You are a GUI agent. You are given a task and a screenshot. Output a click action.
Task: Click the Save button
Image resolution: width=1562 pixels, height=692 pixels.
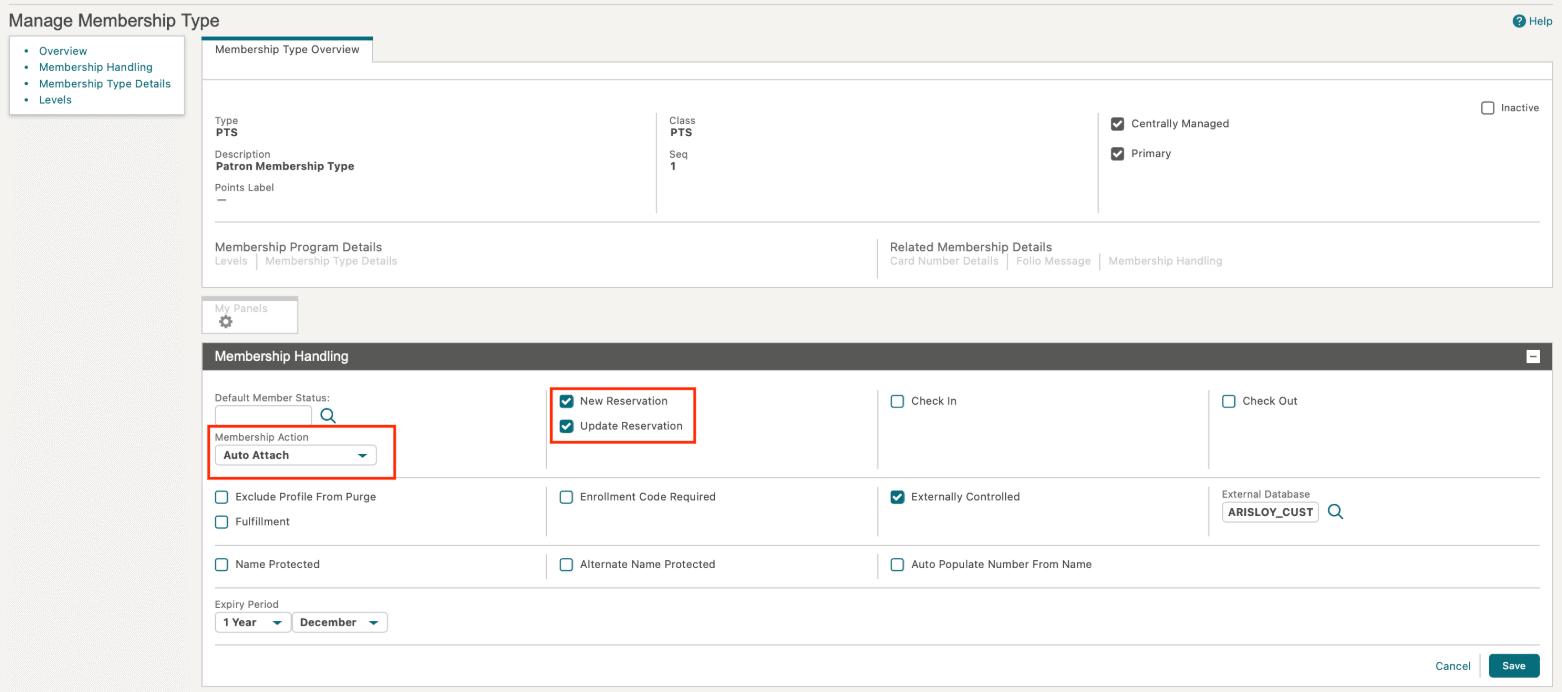[1513, 665]
